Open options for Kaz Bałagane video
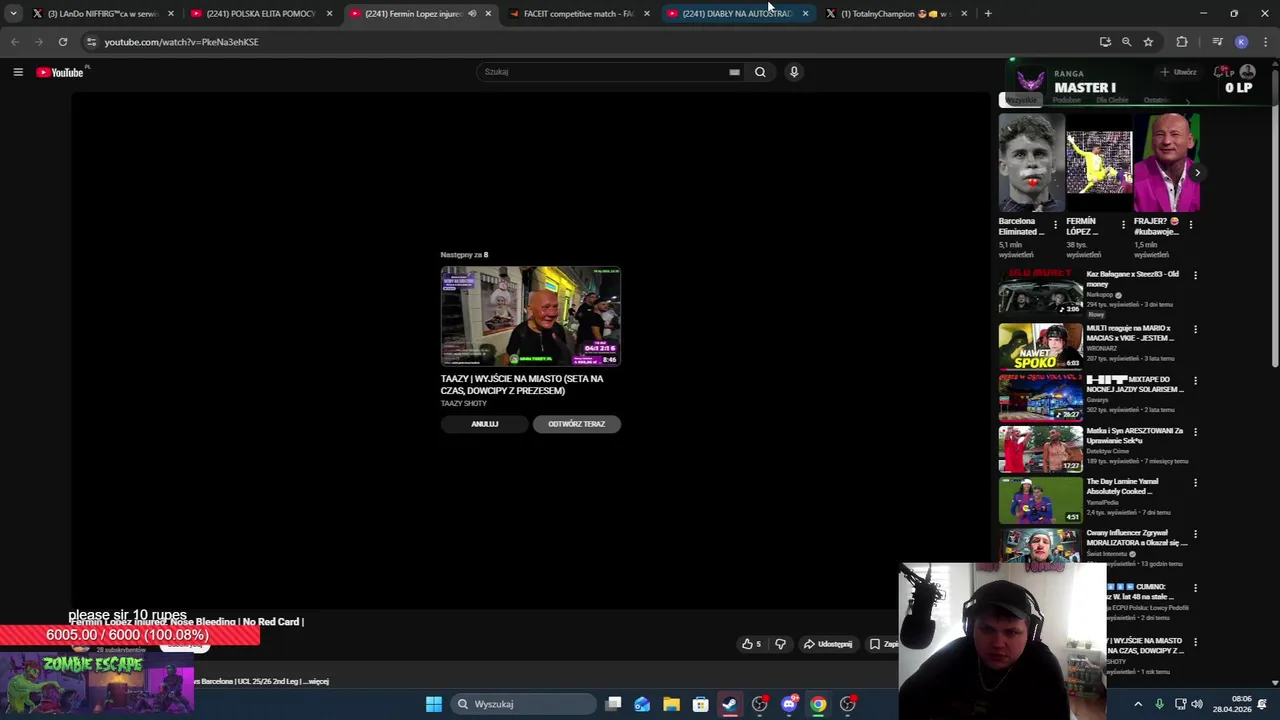Image resolution: width=1280 pixels, height=720 pixels. click(1195, 275)
